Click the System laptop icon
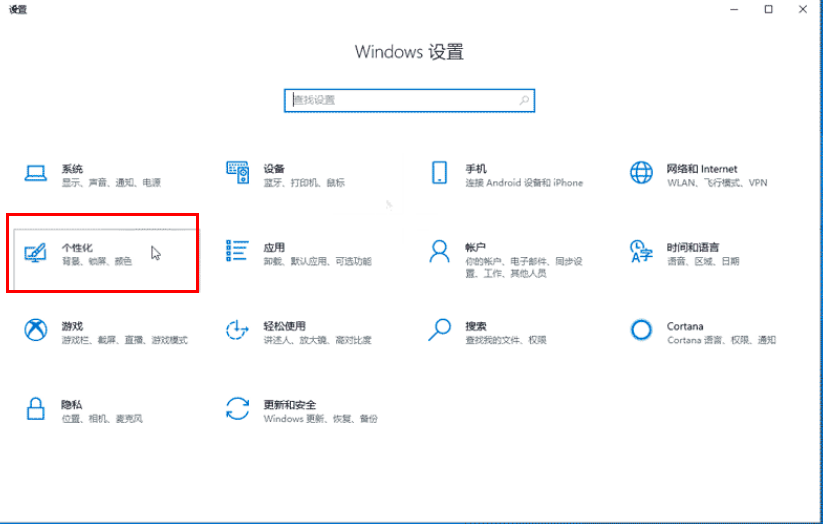Image resolution: width=823 pixels, height=524 pixels. [x=36, y=173]
